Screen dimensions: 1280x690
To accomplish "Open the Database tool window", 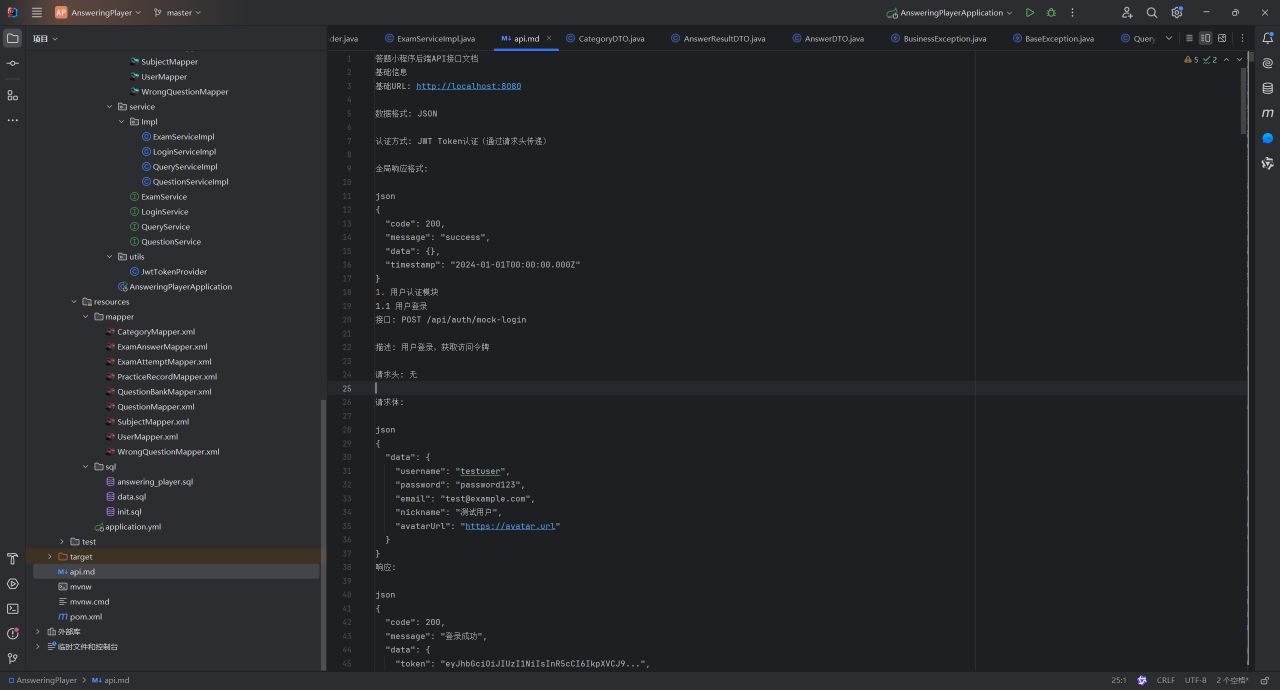I will [1268, 88].
